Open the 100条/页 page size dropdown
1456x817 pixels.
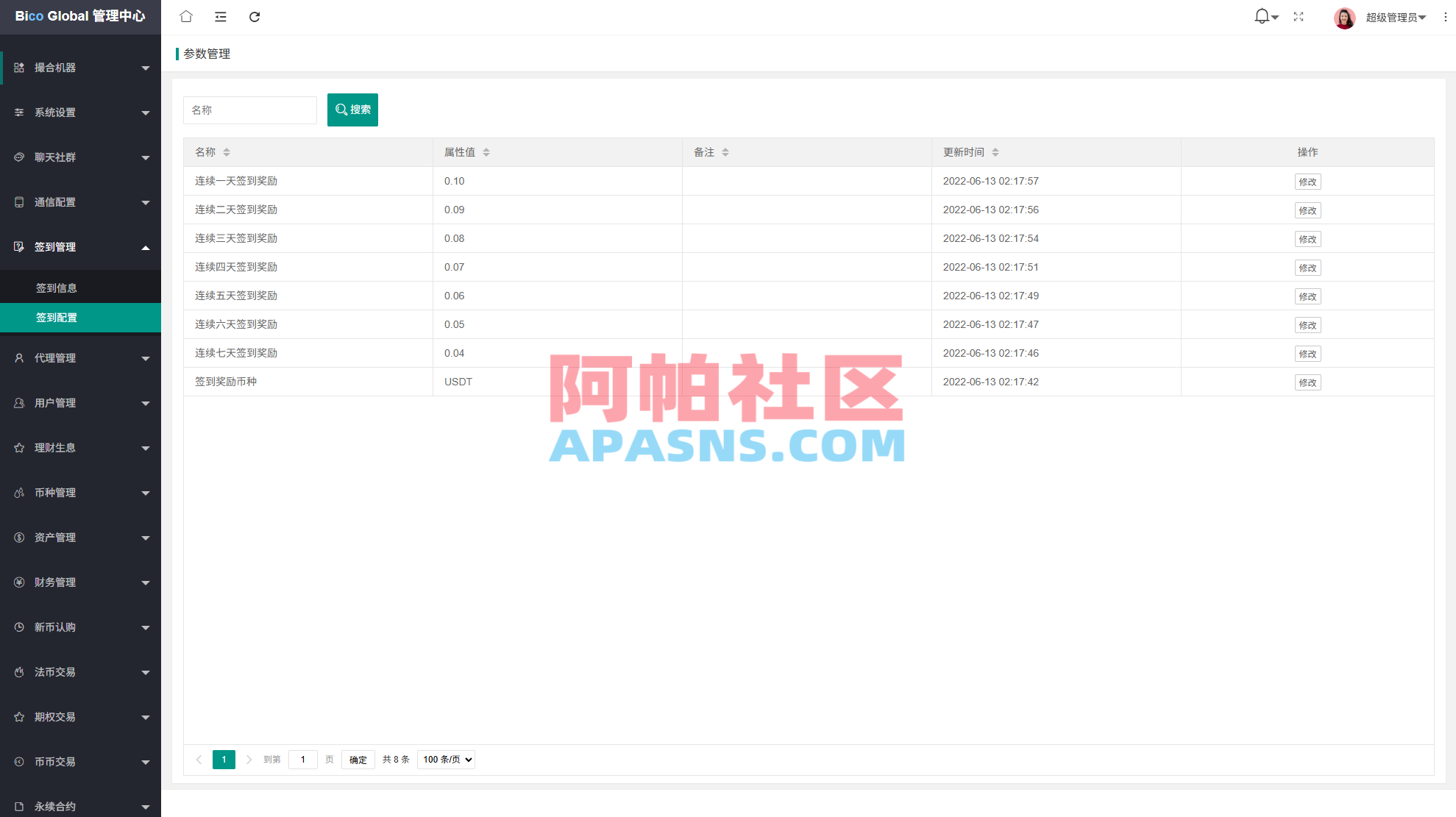coord(445,760)
